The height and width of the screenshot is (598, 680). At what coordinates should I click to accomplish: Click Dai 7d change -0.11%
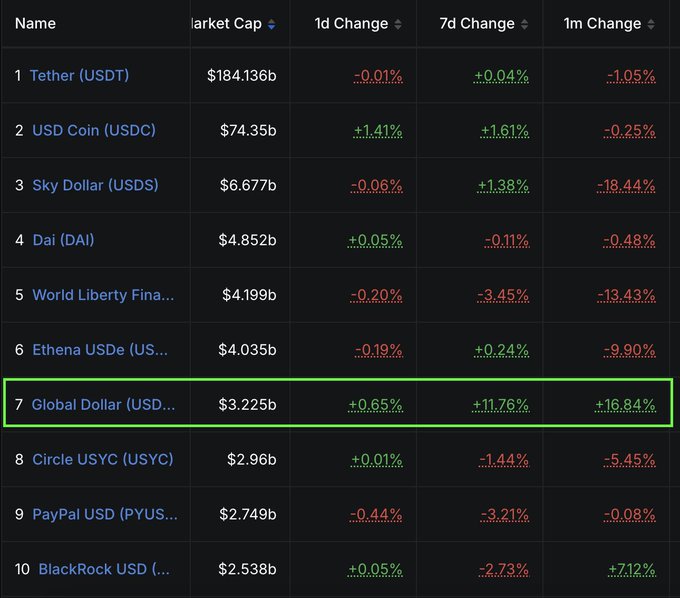pos(507,240)
